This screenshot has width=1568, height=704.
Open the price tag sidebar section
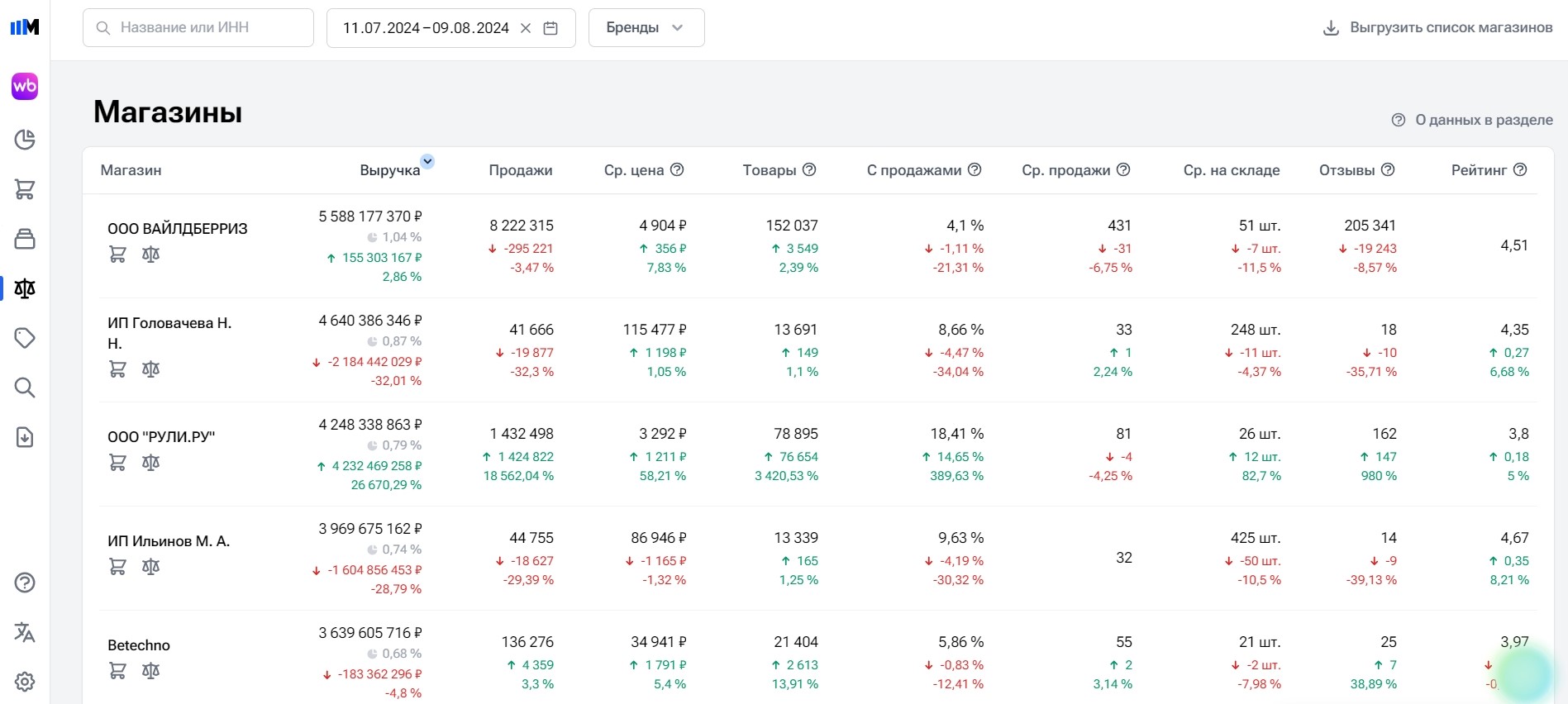pyautogui.click(x=25, y=338)
